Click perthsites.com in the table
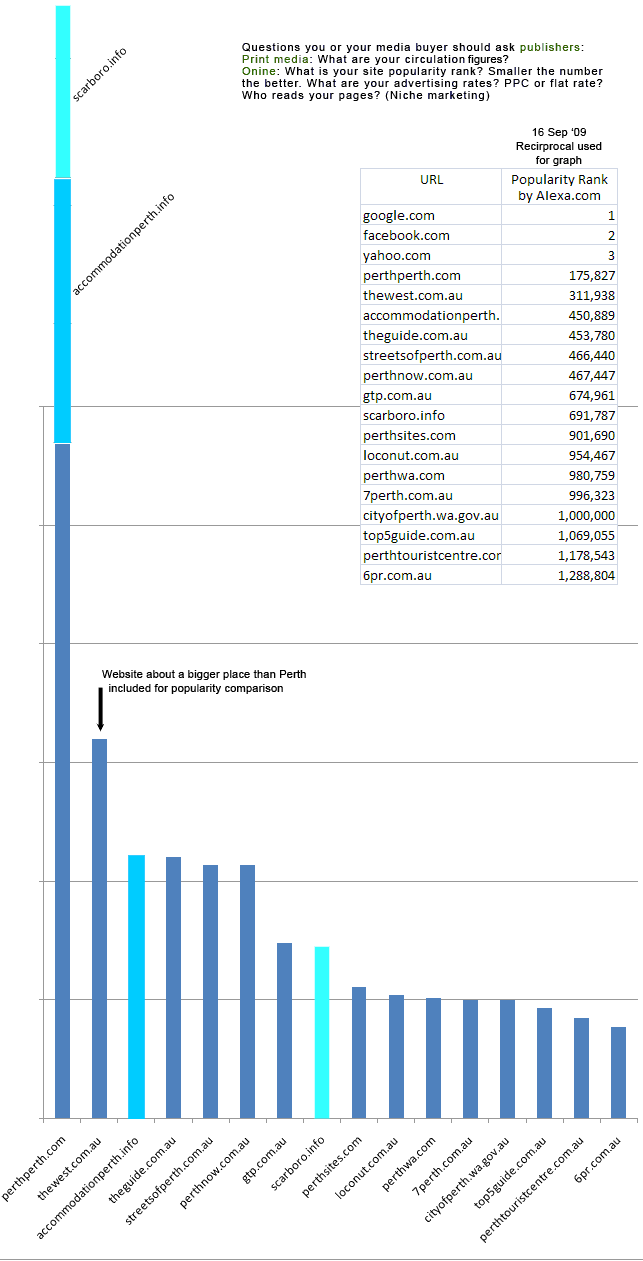 [x=431, y=435]
